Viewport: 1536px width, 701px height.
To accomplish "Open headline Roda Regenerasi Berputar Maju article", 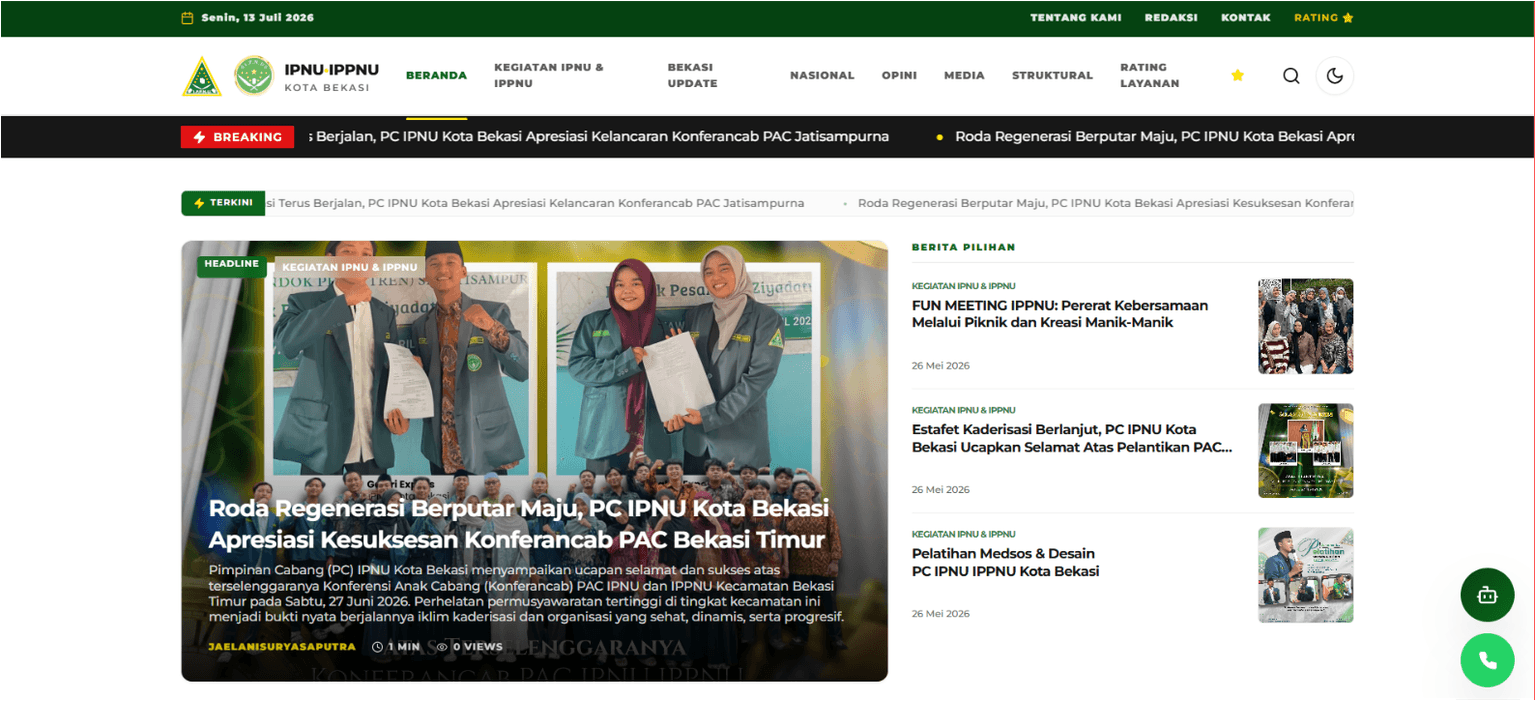I will pos(518,525).
